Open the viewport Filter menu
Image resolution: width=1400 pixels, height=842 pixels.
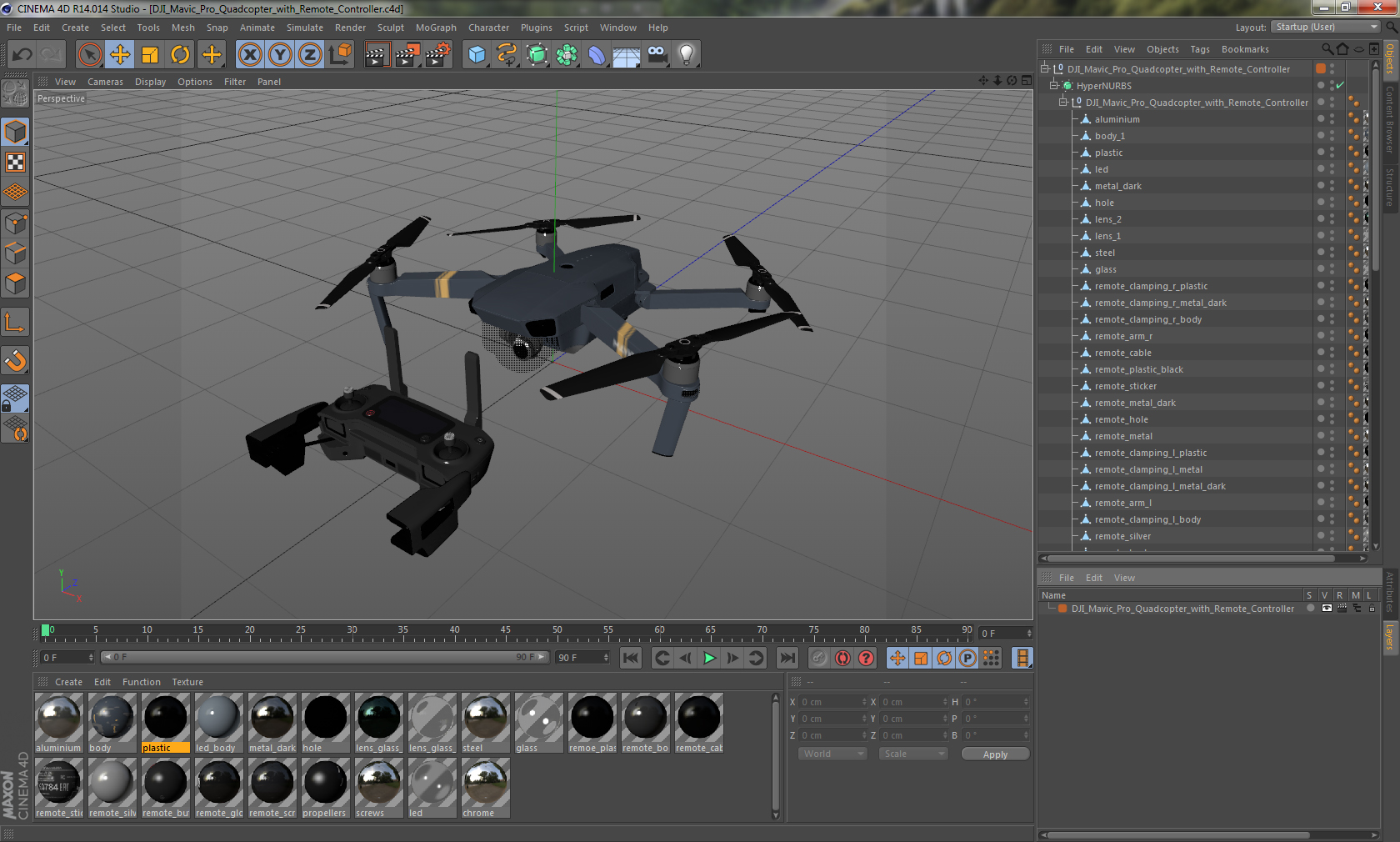[x=235, y=82]
